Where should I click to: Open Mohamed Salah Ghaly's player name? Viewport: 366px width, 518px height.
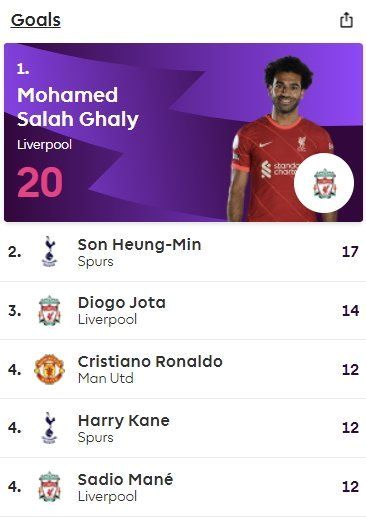click(78, 107)
